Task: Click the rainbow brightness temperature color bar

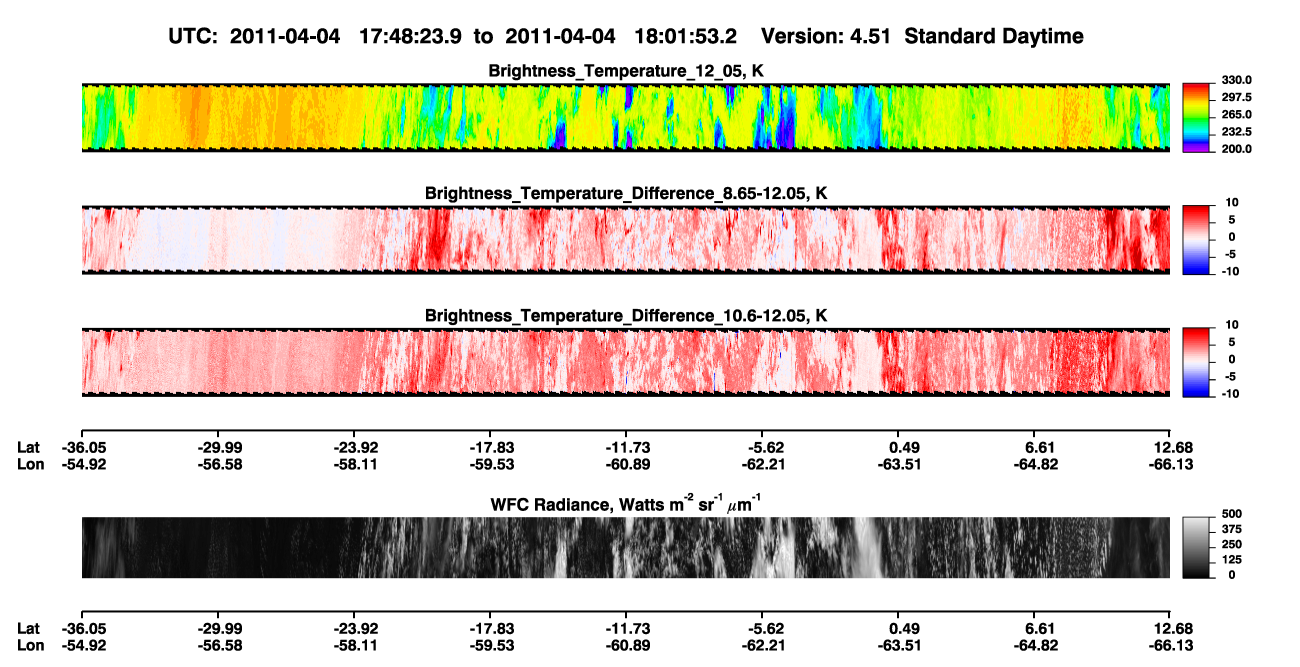Action: click(x=1197, y=118)
